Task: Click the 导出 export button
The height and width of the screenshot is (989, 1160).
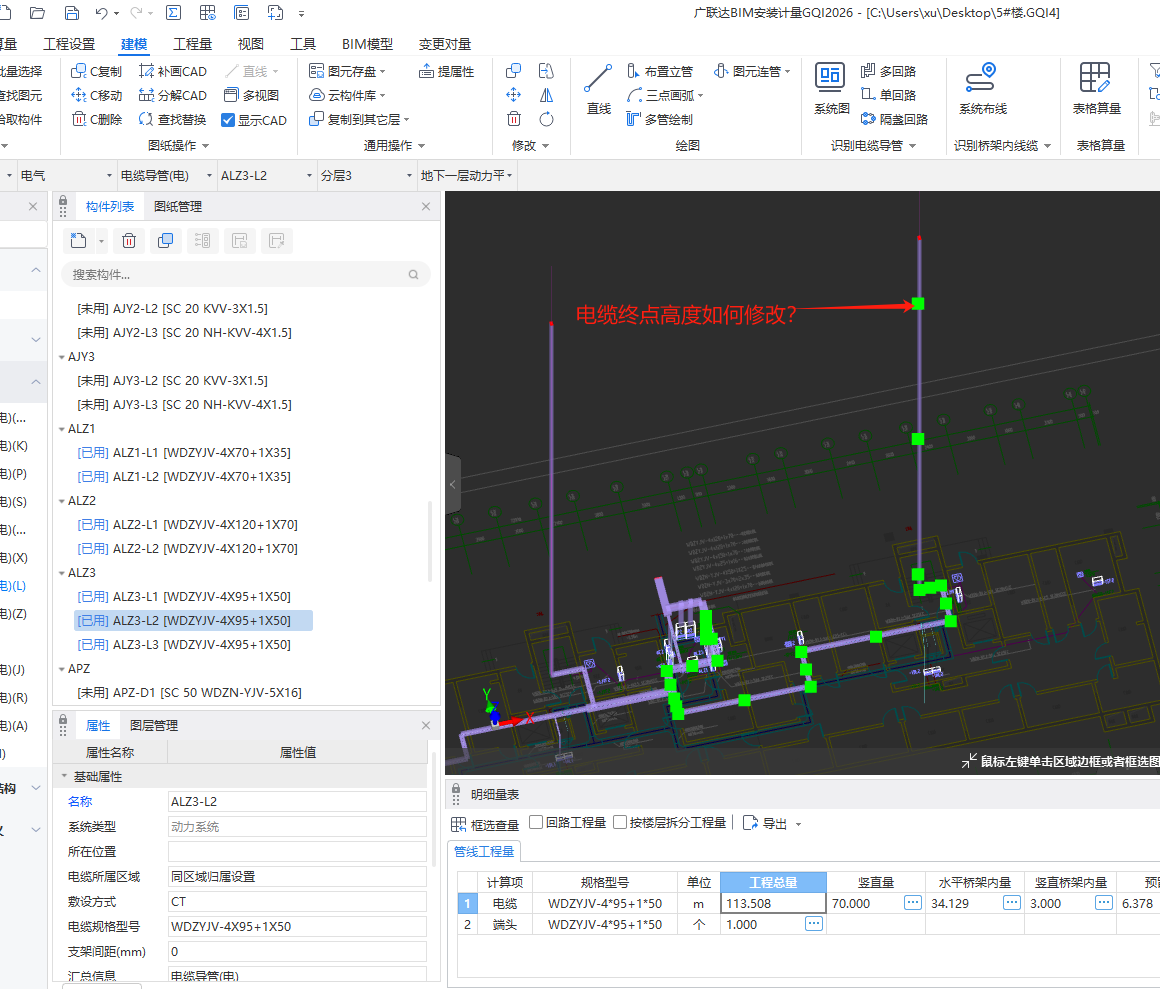Action: click(766, 823)
